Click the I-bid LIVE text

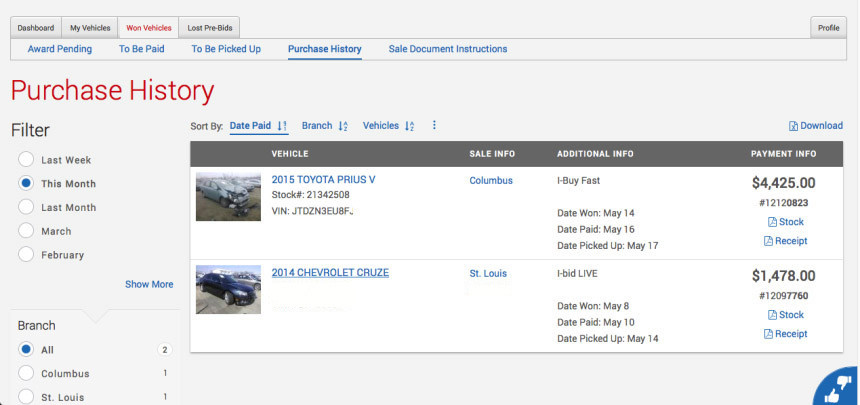(577, 273)
